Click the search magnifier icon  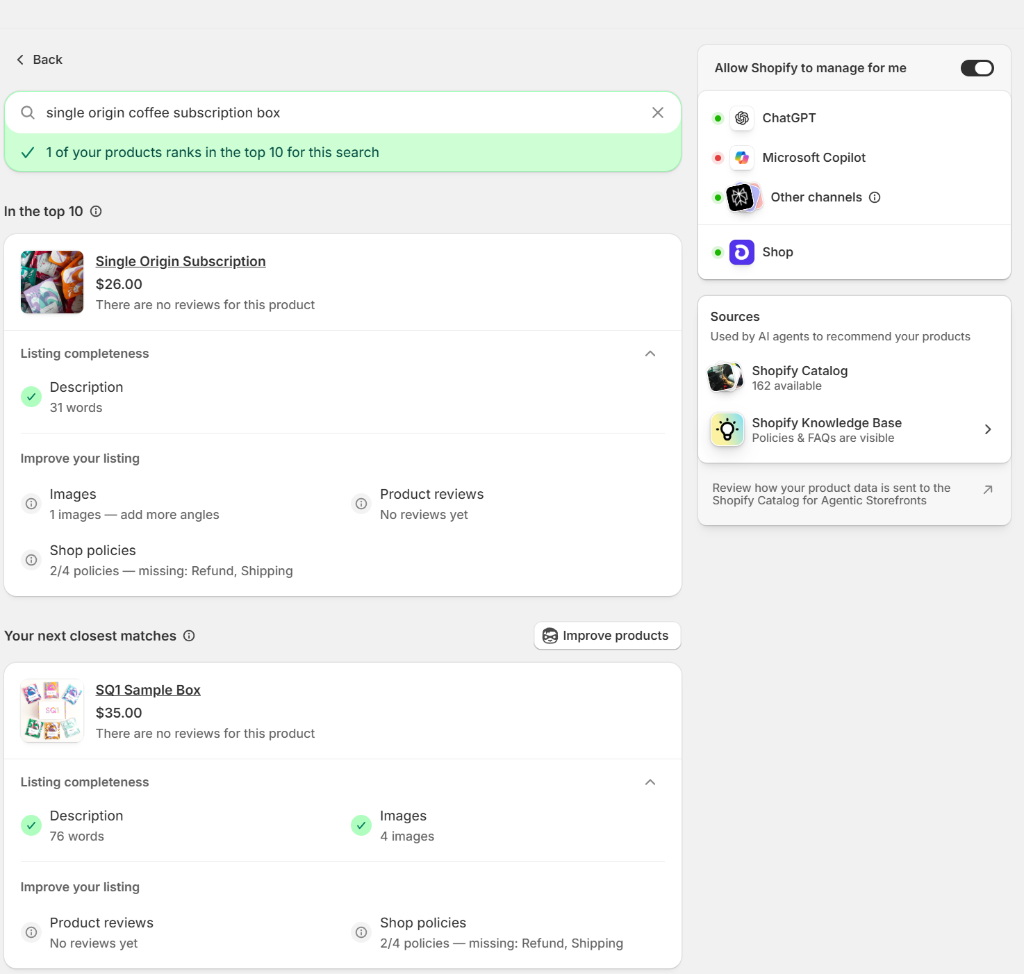27,112
